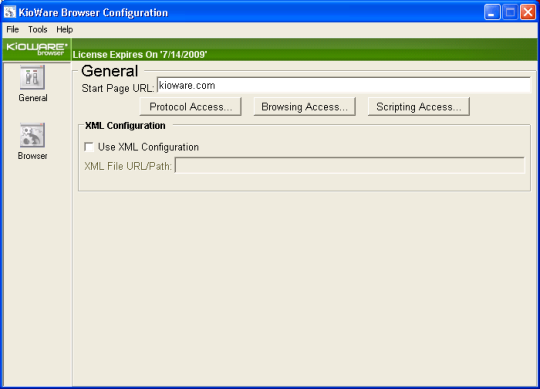
Task: Click the Start Page URL label
Action: pos(117,88)
